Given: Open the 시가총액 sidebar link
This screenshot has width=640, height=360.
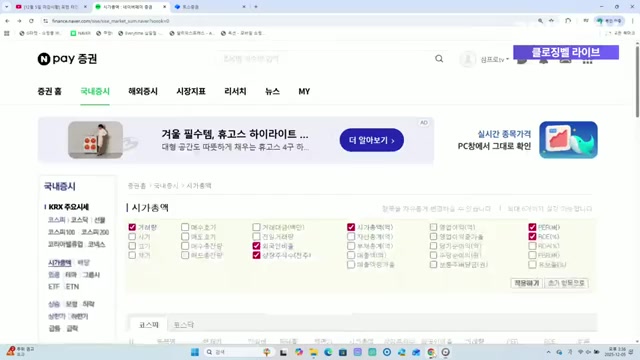Looking at the screenshot, I should 60,263.
